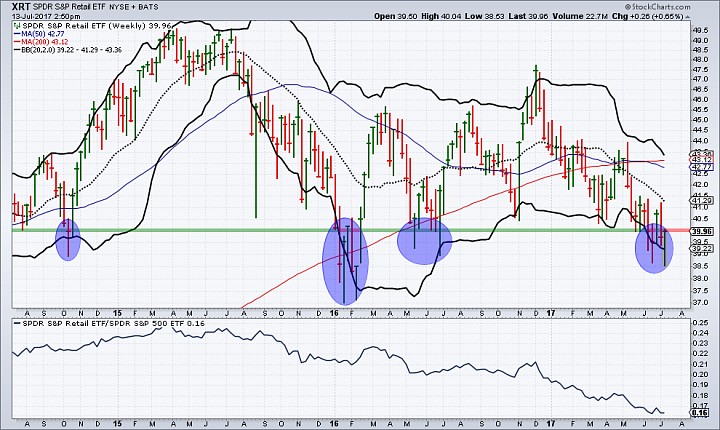The height and width of the screenshot is (430, 720).
Task: Click the 'Chg +0.26 (+0.65%)' value
Action: coord(648,16)
